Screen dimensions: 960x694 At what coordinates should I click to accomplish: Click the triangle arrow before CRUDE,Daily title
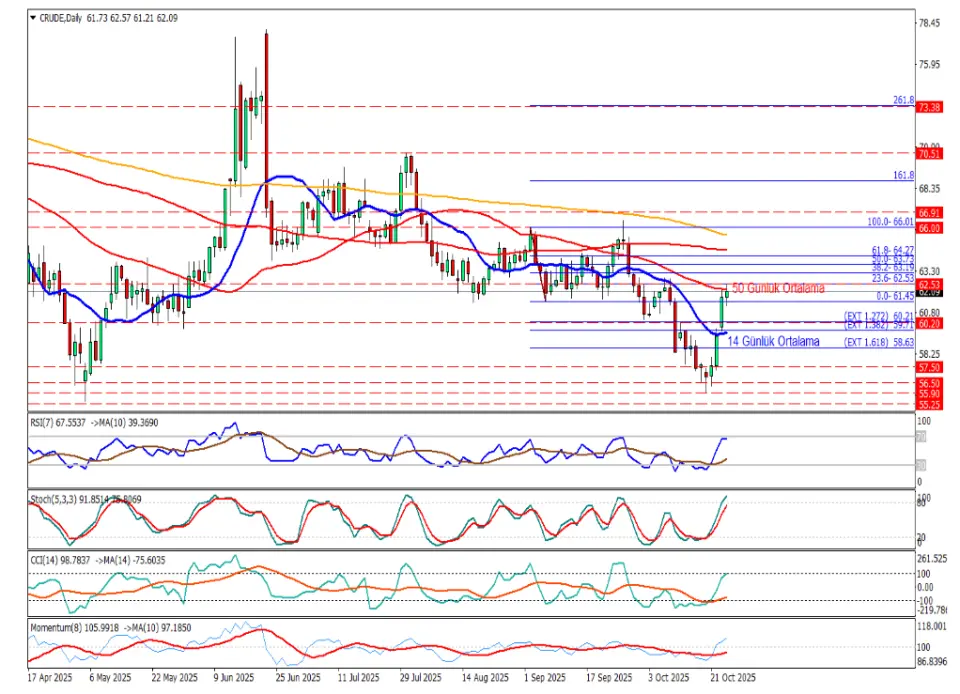(33, 18)
